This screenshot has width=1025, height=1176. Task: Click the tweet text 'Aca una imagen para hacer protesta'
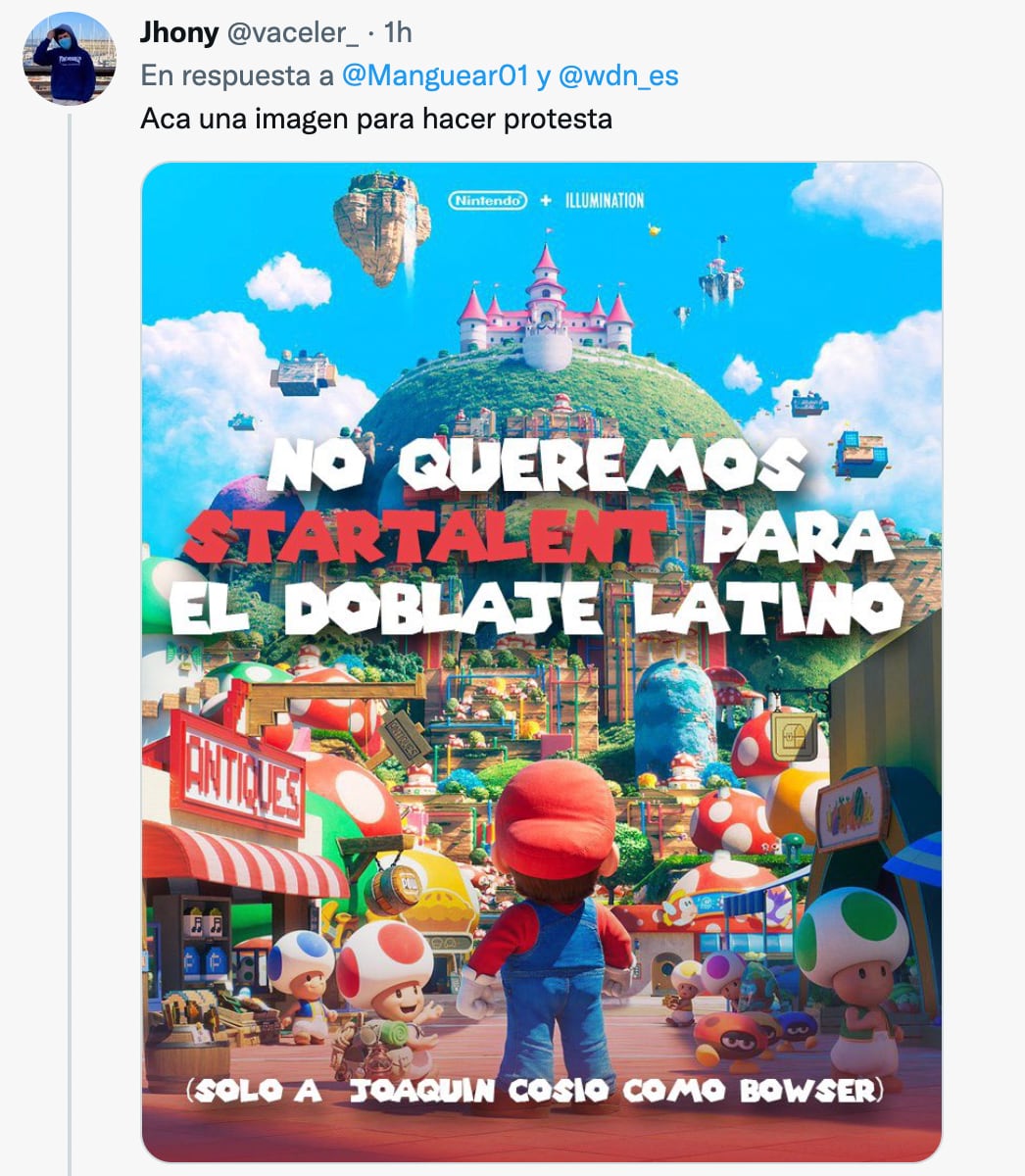click(376, 119)
